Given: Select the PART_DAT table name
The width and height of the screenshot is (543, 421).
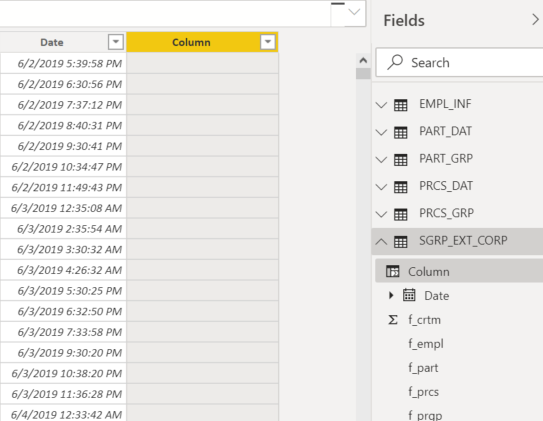Looking at the screenshot, I should pyautogui.click(x=445, y=131).
